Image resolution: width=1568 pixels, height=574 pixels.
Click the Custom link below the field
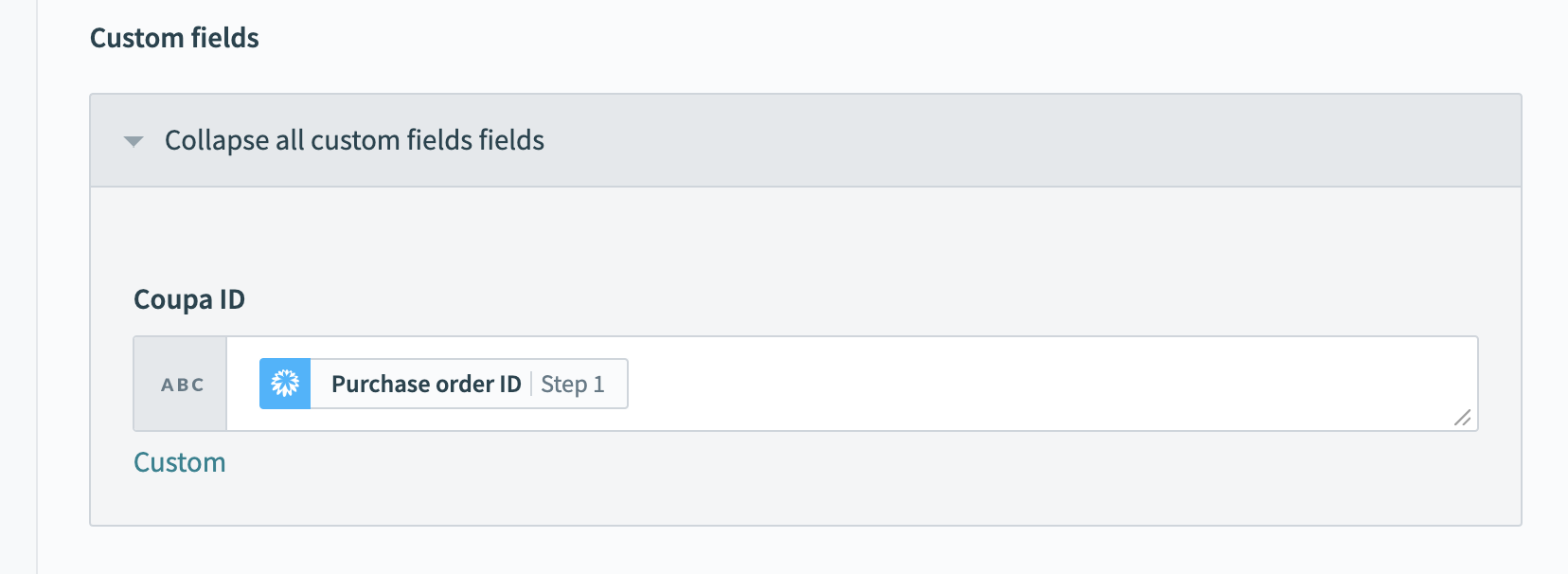[180, 462]
